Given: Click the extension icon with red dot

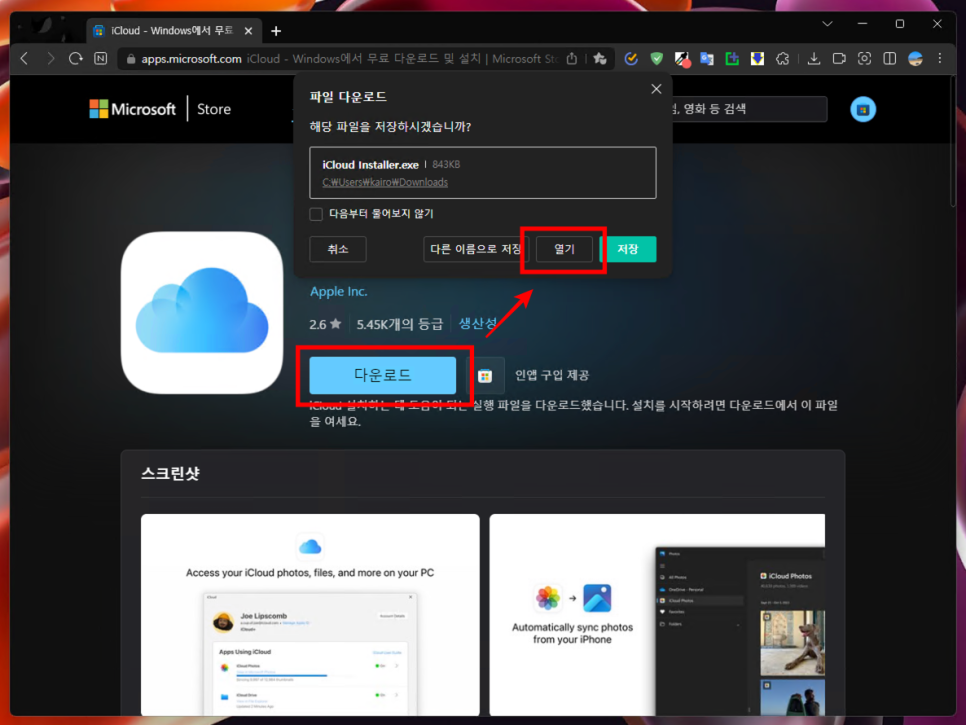Looking at the screenshot, I should [x=682, y=59].
